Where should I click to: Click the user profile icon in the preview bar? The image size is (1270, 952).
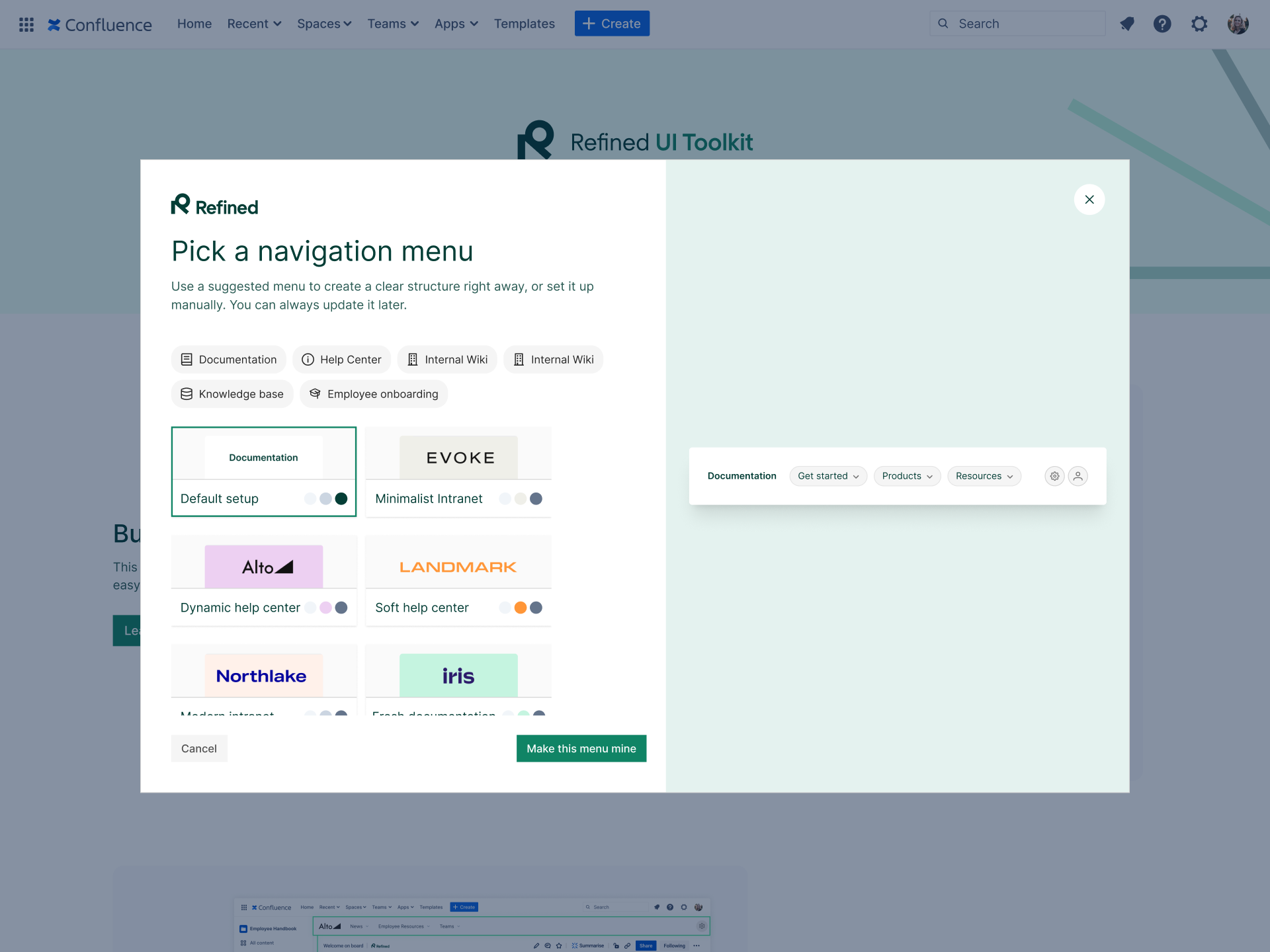coord(1078,476)
